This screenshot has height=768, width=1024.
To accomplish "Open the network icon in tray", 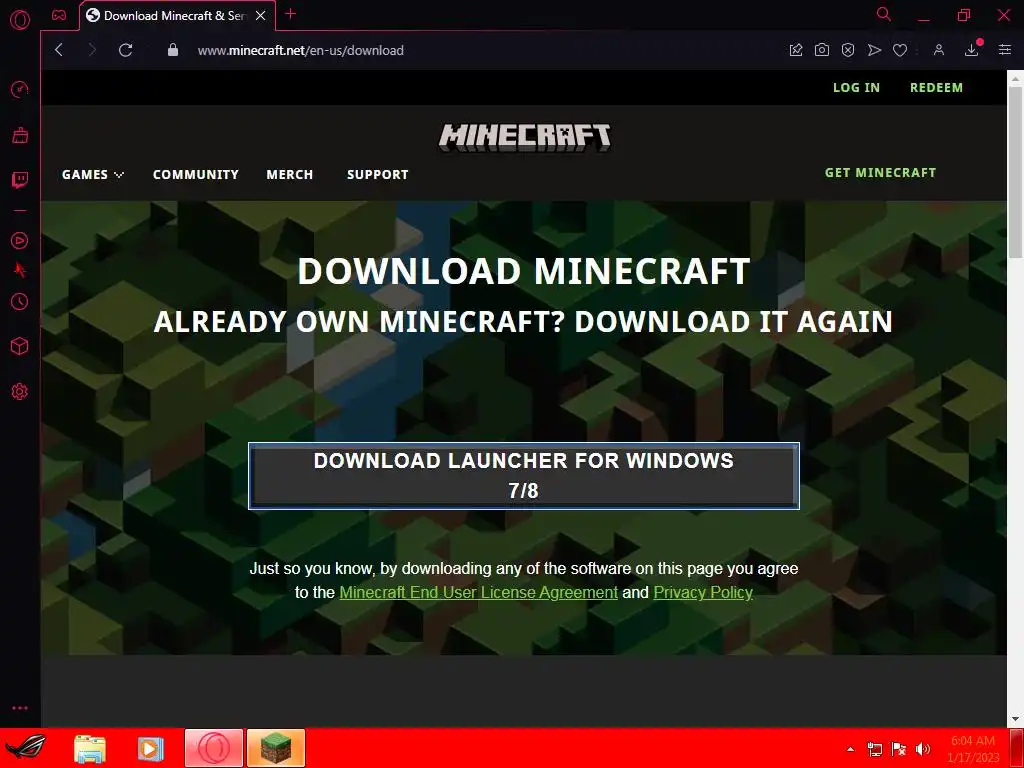I will coord(874,749).
